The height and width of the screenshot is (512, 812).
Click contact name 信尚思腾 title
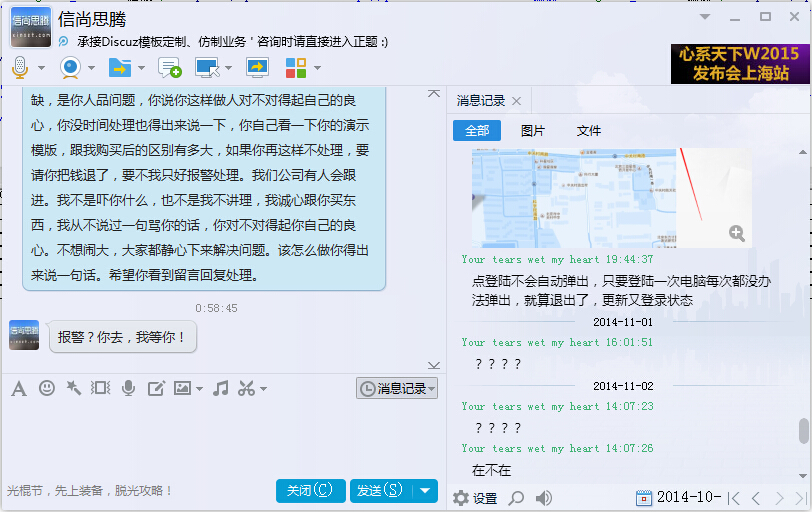tap(92, 19)
